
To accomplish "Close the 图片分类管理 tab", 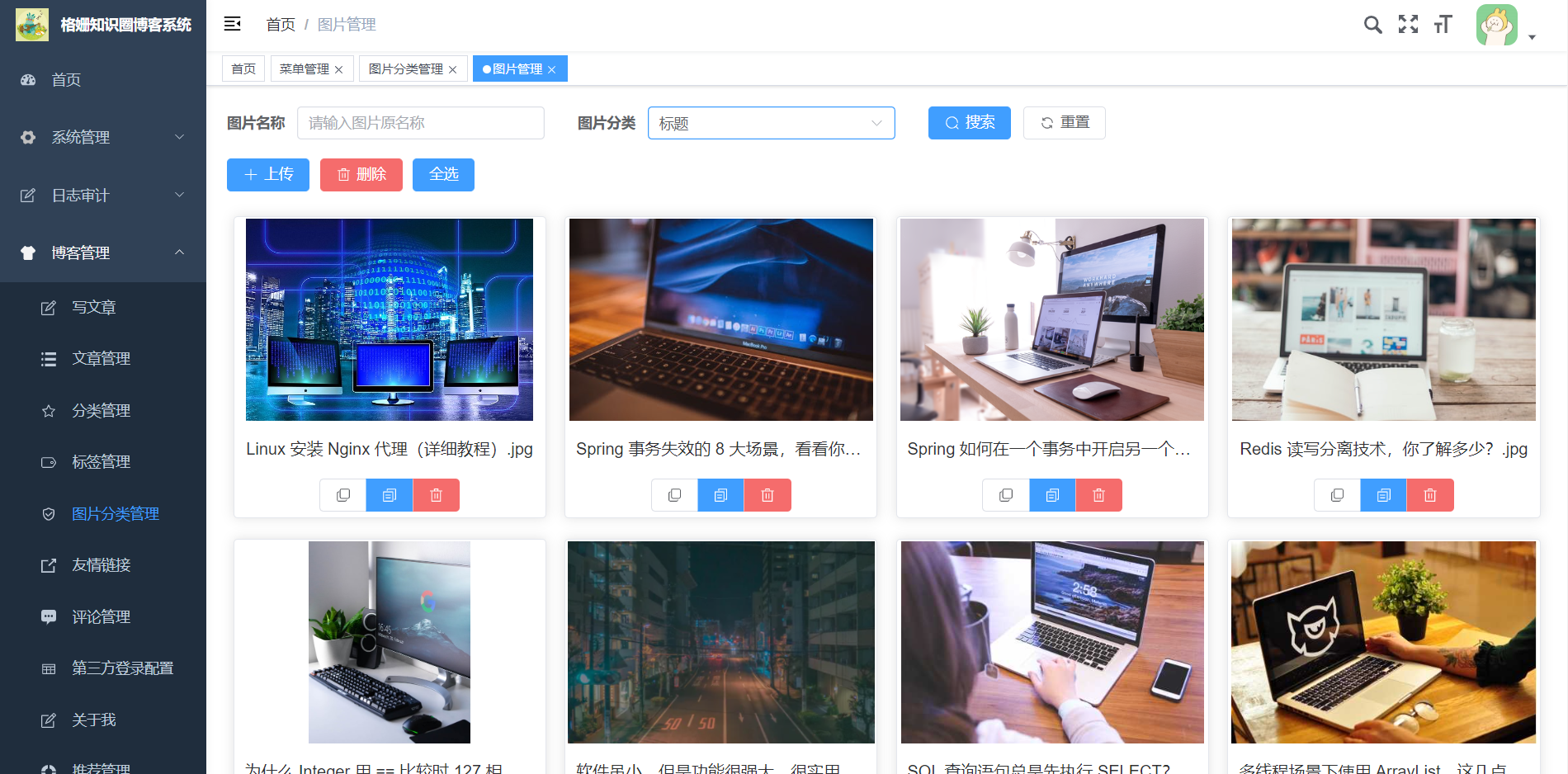I will pos(452,69).
